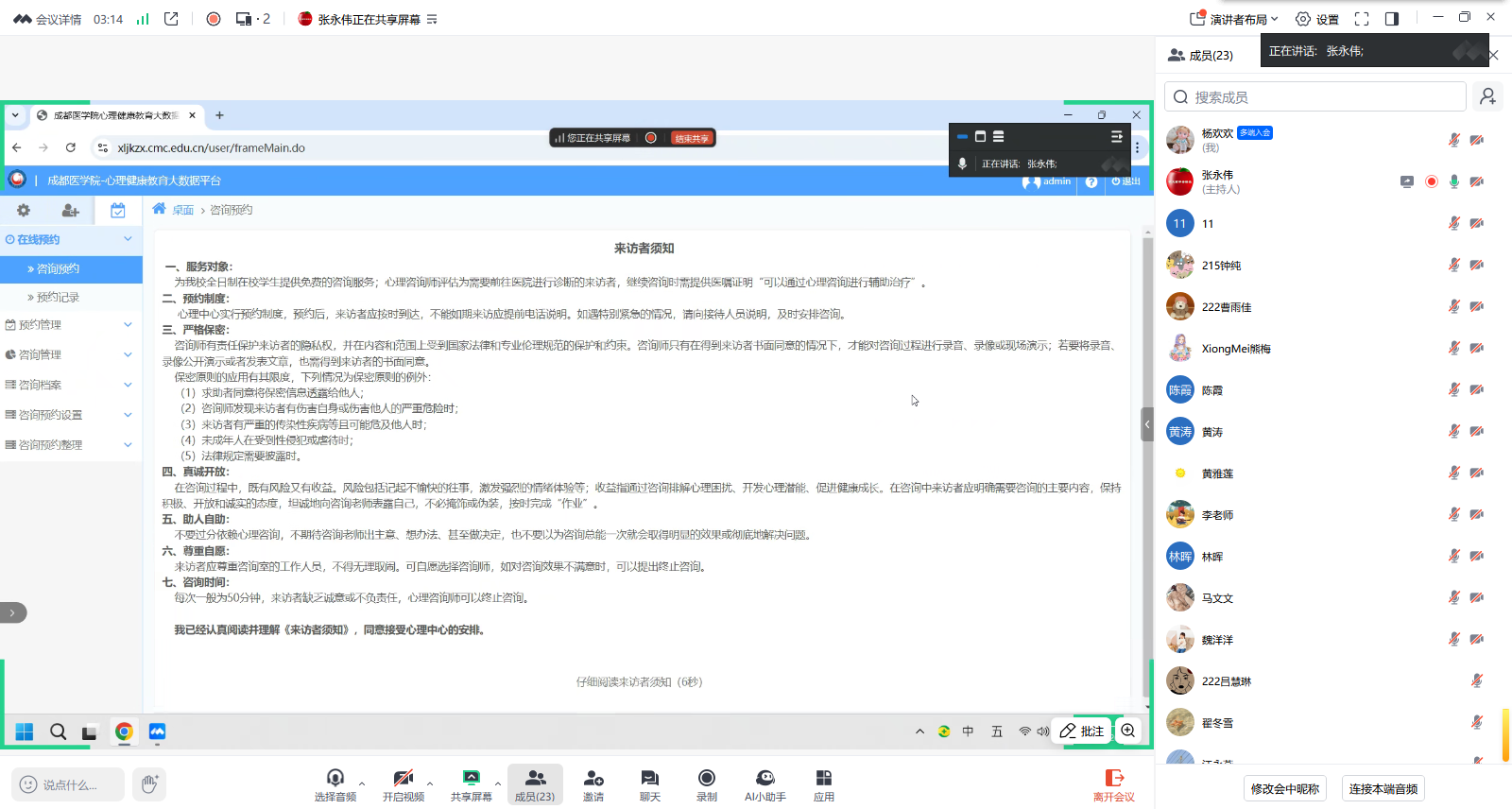
Task: Expand the 咨询预约设置 sidebar menu
Action: (71, 415)
